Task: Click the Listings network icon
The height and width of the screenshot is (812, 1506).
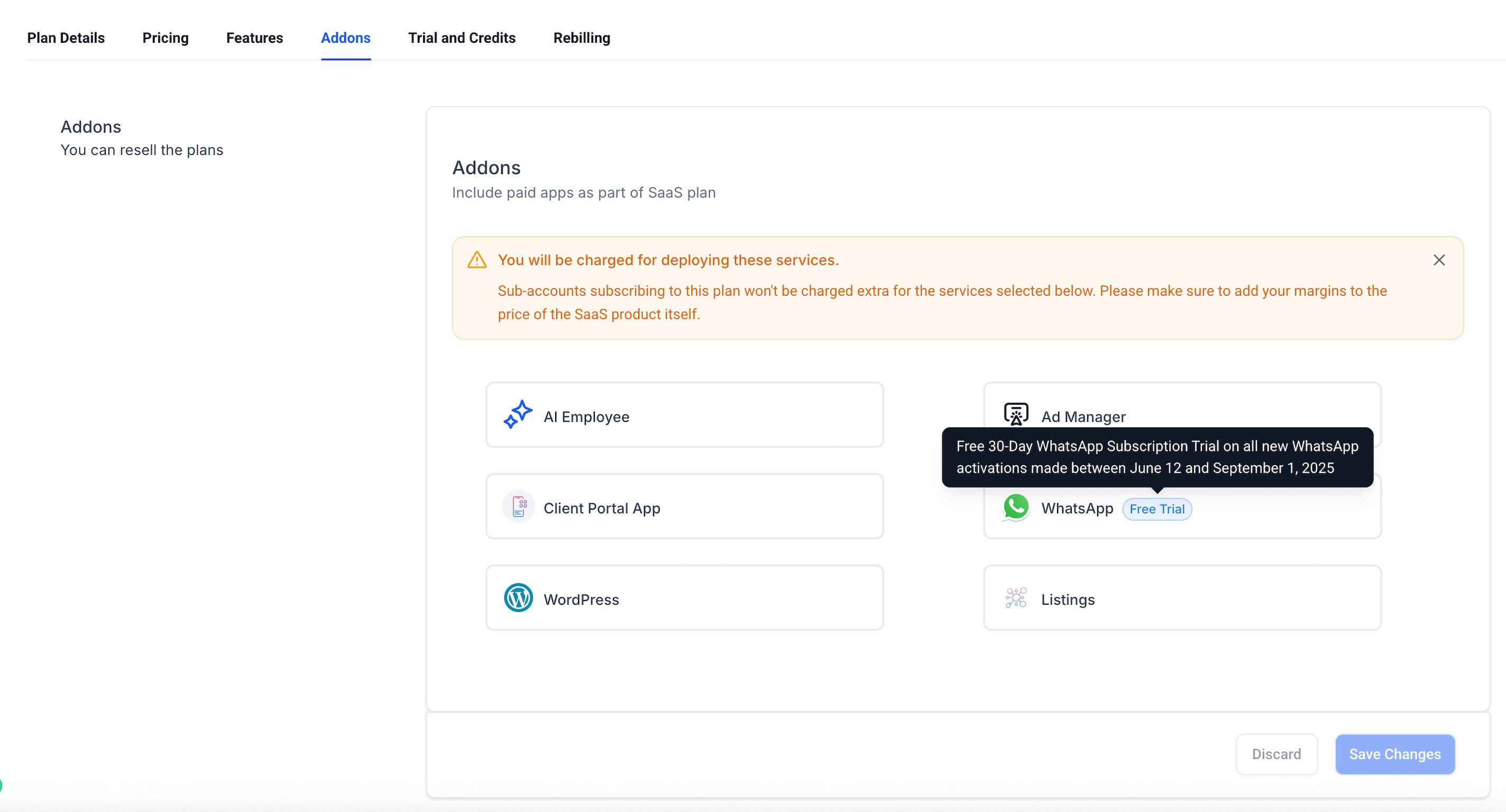Action: point(1015,597)
